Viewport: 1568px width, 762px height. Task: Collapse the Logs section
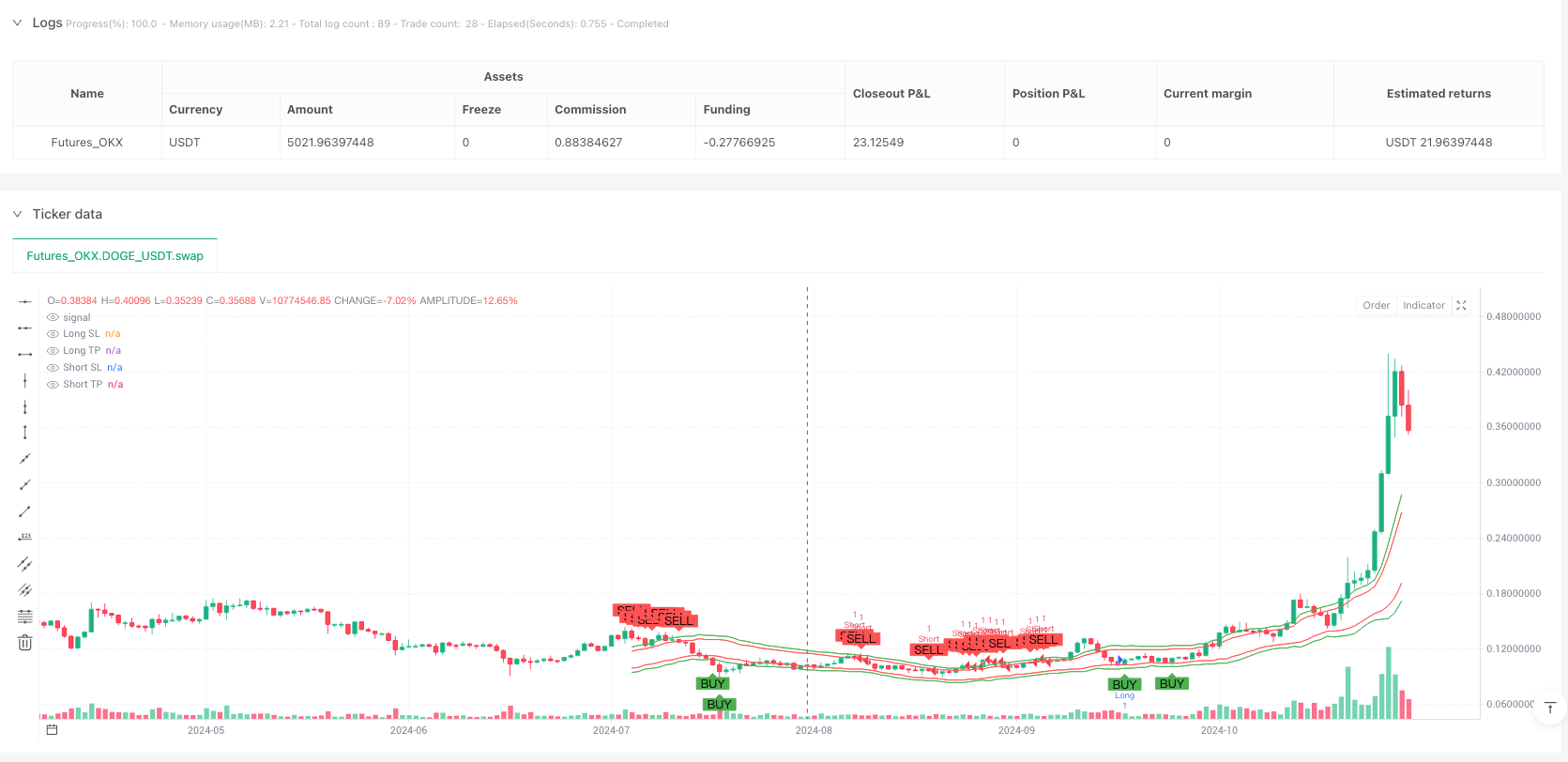click(17, 23)
